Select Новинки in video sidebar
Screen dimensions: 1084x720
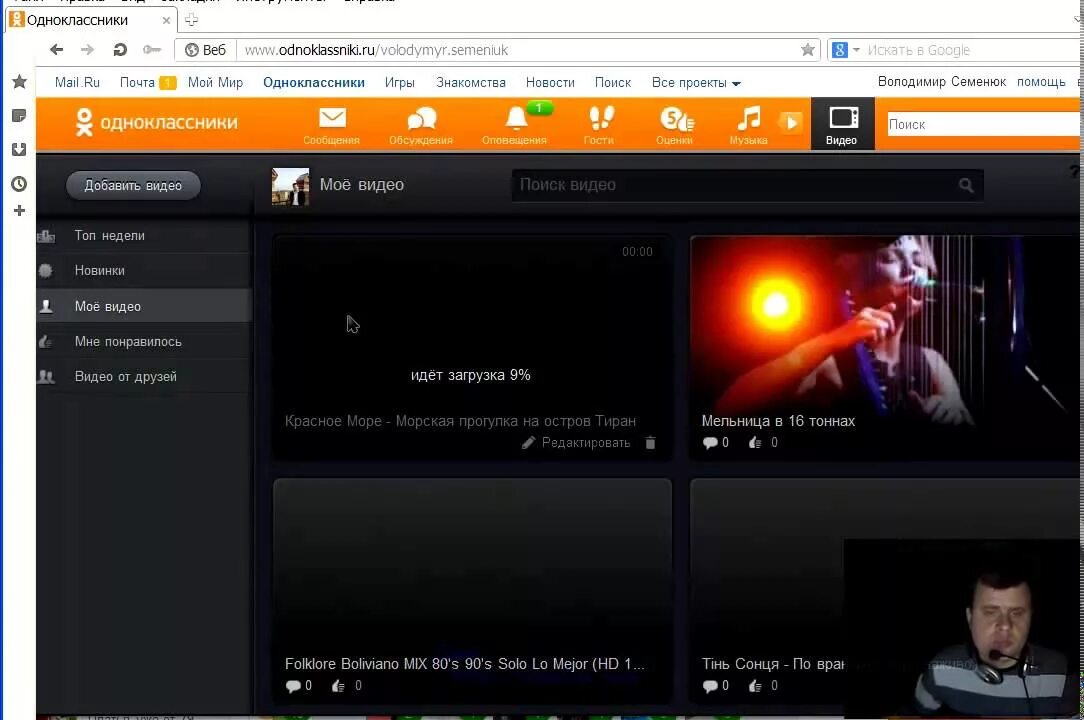(144, 271)
